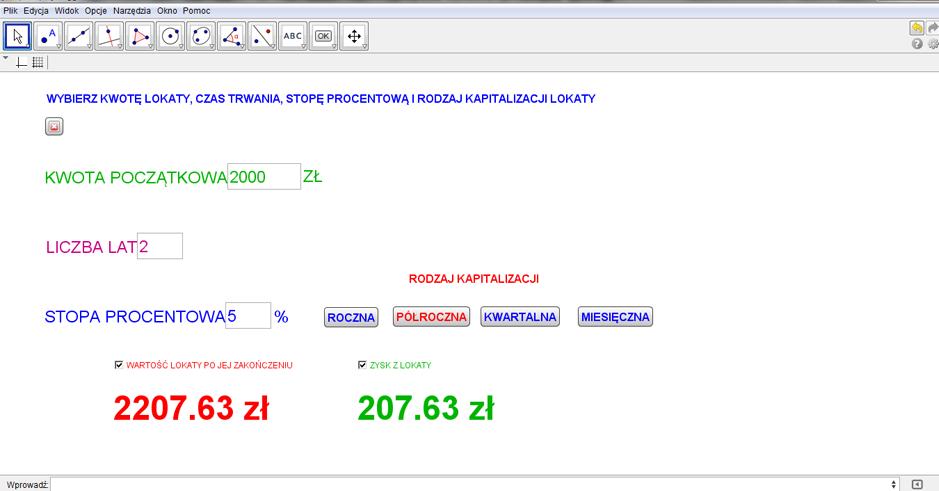Click the STOPA PROCENTOWA field with 5
The width and height of the screenshot is (939, 491).
[248, 316]
